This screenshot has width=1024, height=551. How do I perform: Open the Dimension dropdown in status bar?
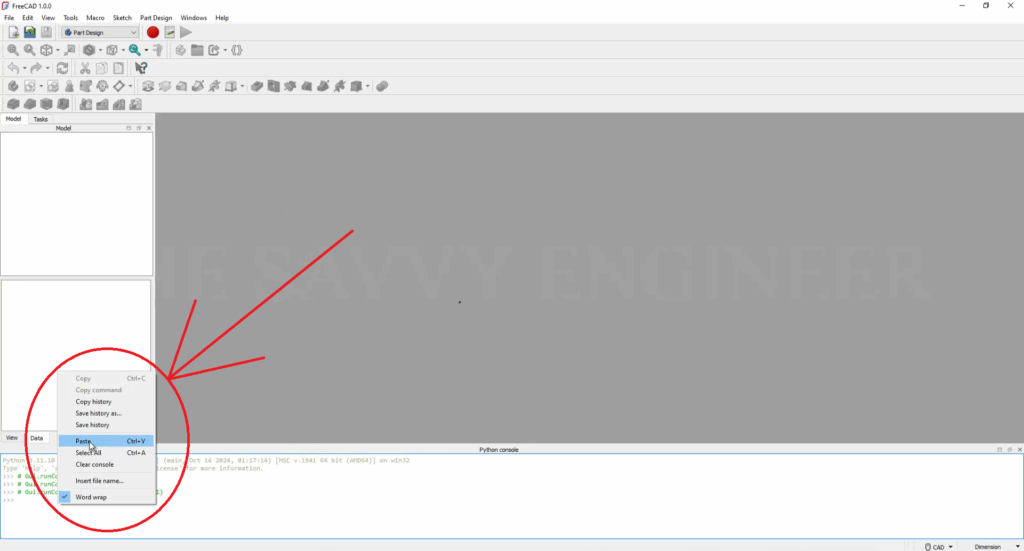point(988,546)
